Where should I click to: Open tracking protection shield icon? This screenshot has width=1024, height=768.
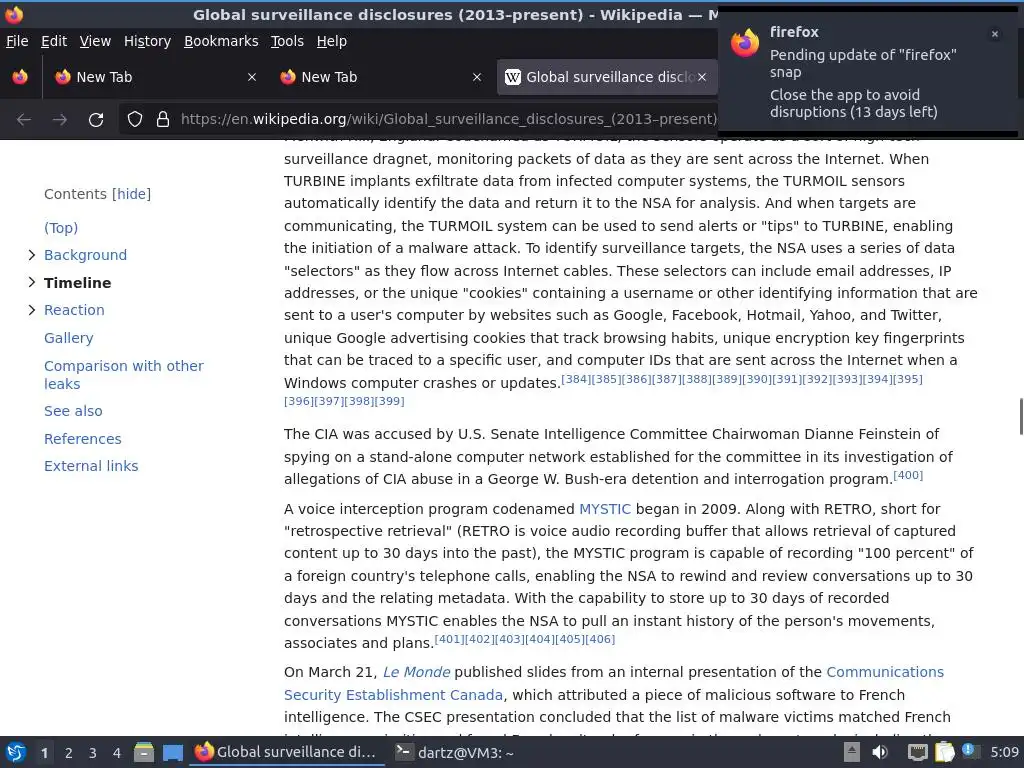pos(135,120)
